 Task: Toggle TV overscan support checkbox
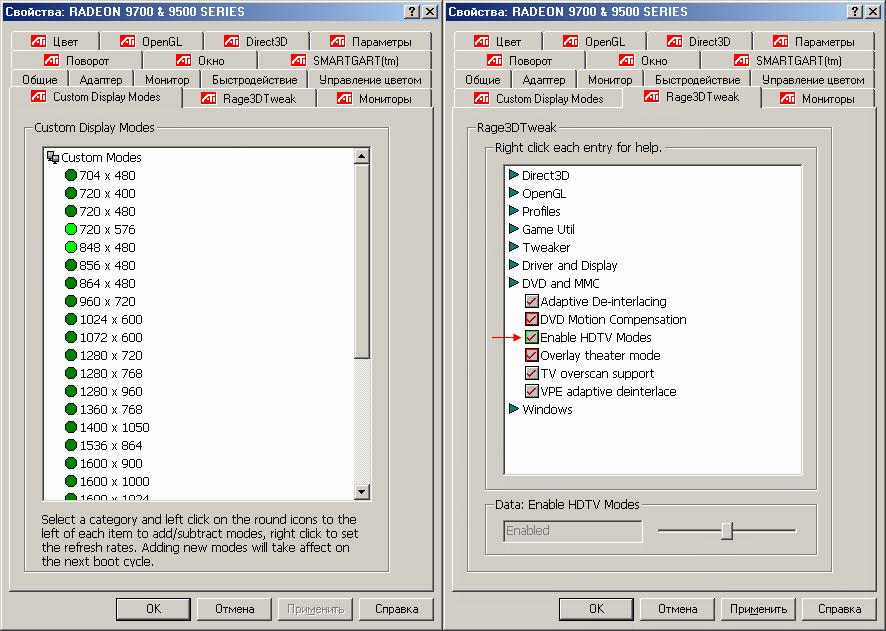(x=532, y=374)
